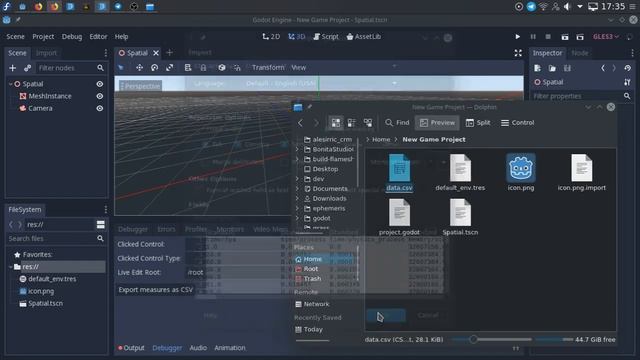
Task: Switch to 2D workspace
Action: (x=271, y=37)
